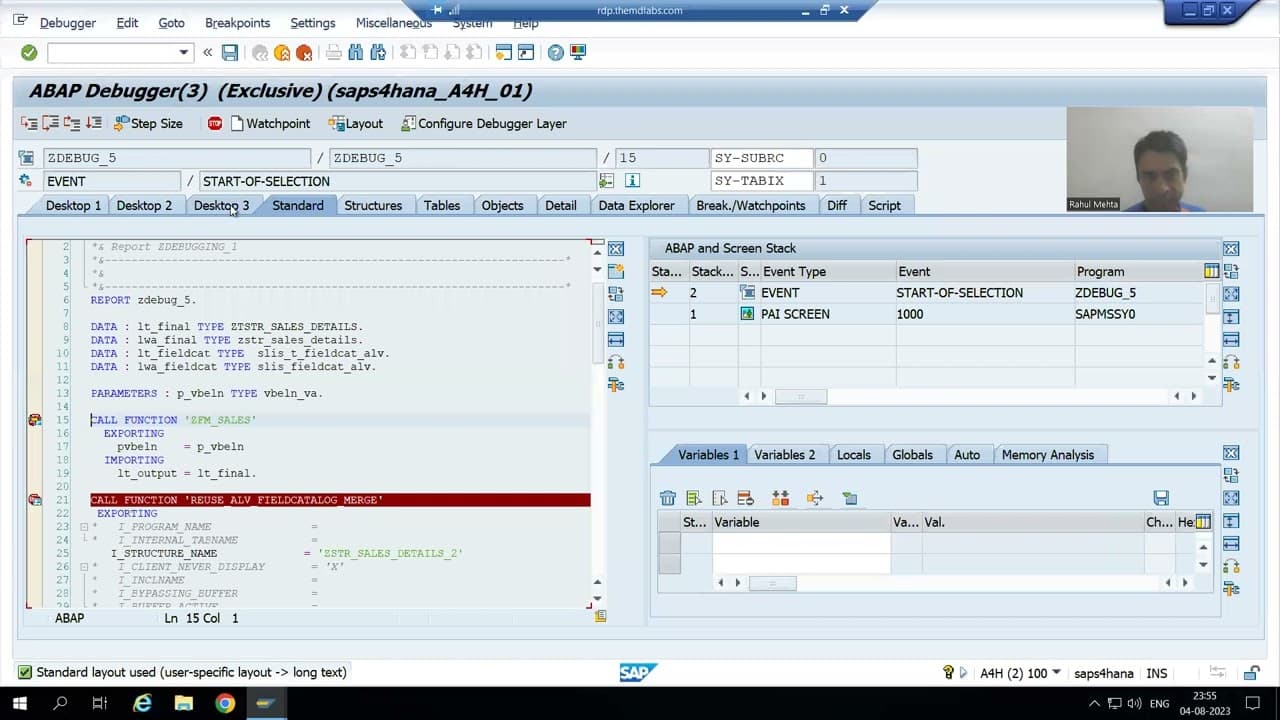Click the green Enter checkmark icon

[29, 52]
